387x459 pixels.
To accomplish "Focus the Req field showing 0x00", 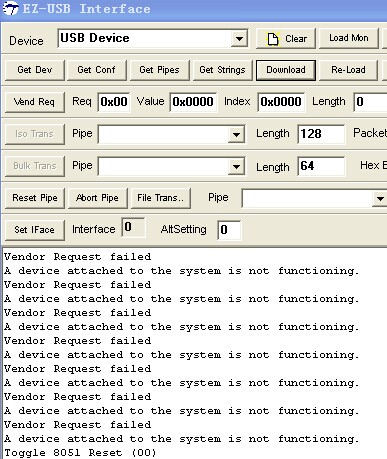I will [114, 102].
